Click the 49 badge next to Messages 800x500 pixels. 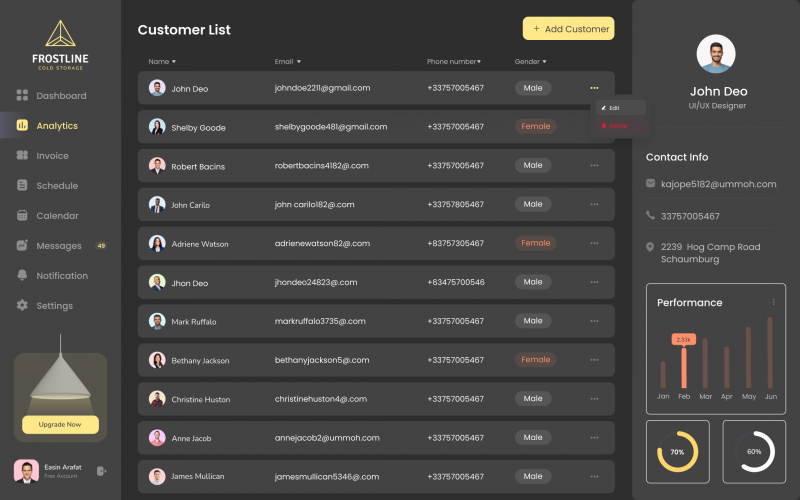101,245
